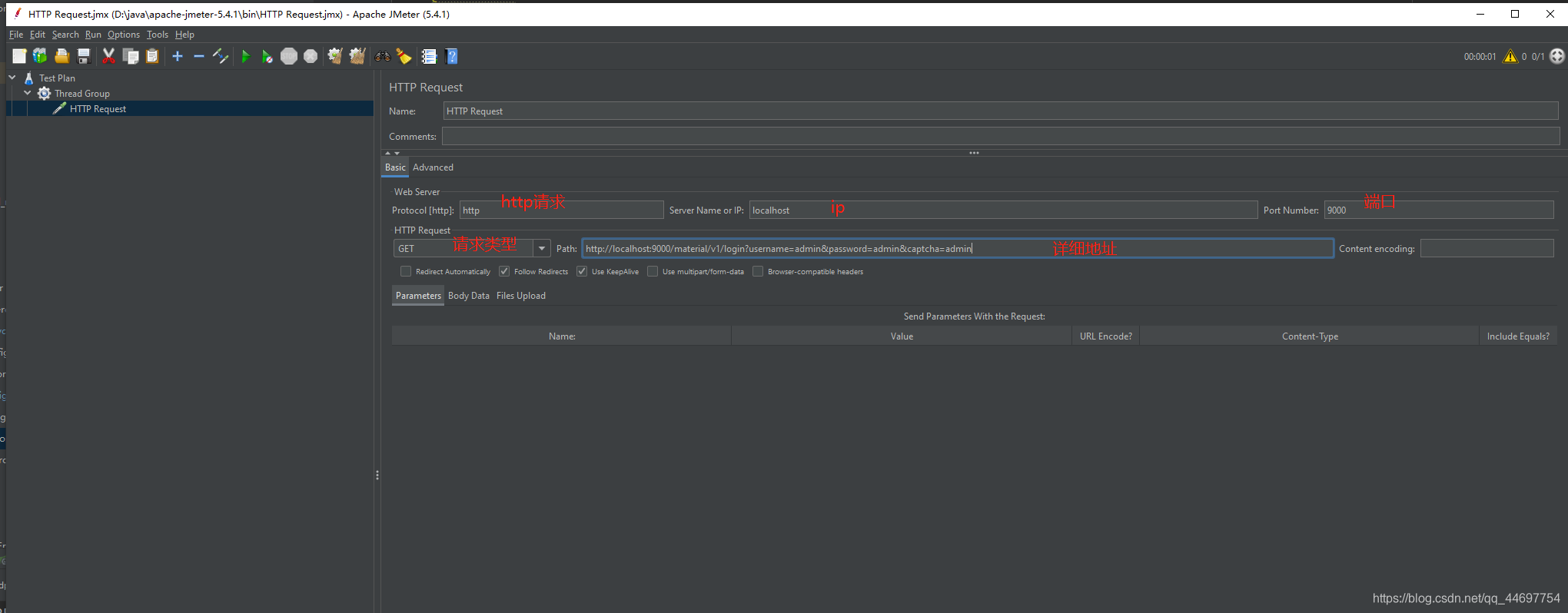Viewport: 1568px width, 613px height.
Task: Stop the running test icon
Action: (x=289, y=56)
